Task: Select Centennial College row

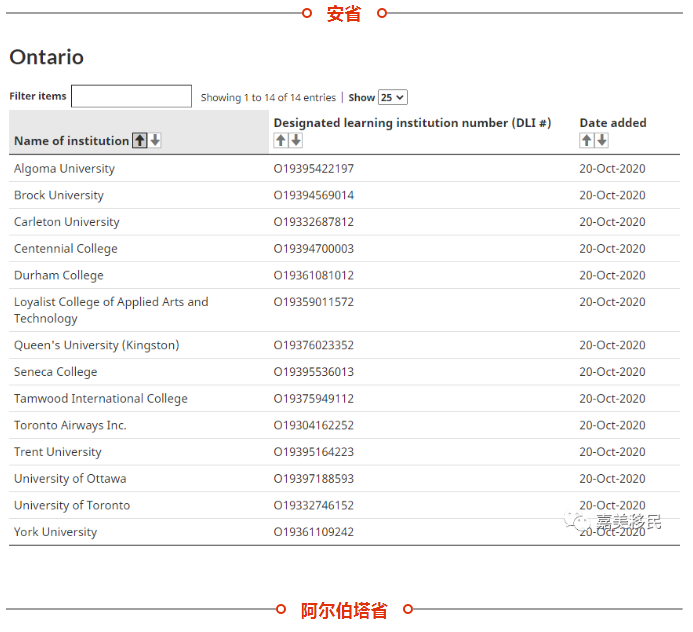Action: pyautogui.click(x=65, y=249)
